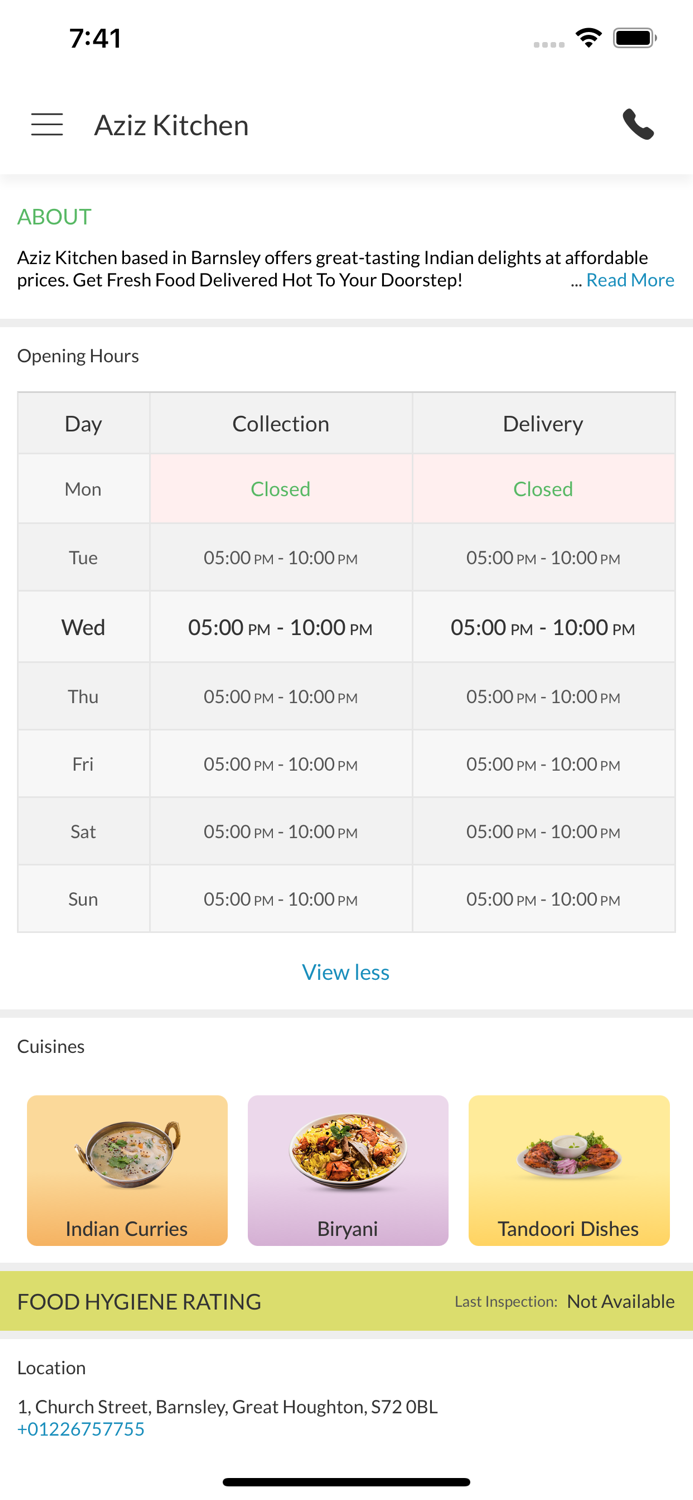
Task: Tap the Church Street address text
Action: click(227, 1407)
